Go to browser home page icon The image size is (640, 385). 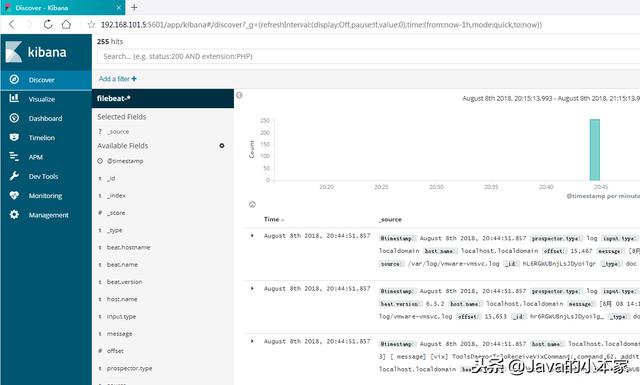66,24
